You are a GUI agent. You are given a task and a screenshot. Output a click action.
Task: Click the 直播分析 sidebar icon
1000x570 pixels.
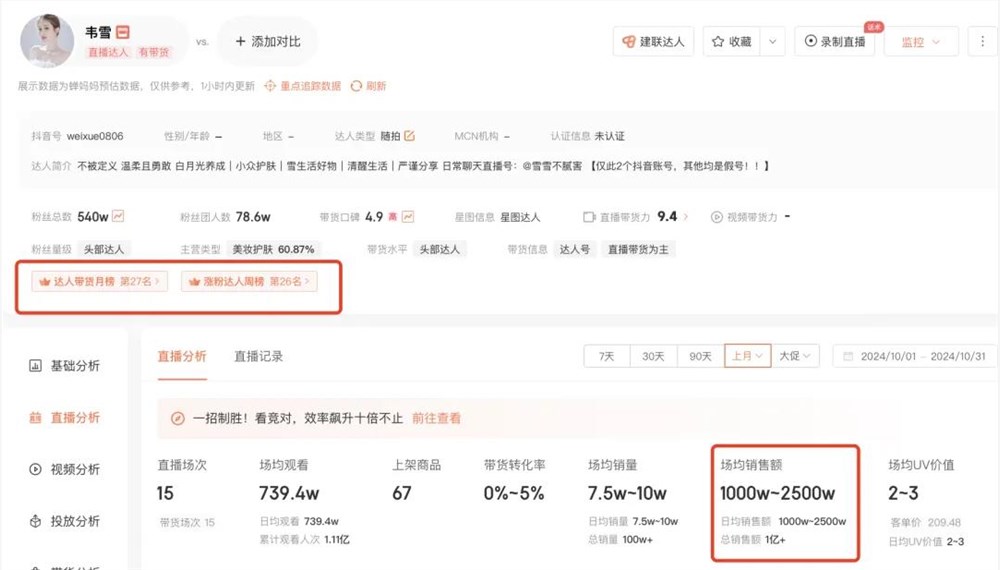coord(35,418)
